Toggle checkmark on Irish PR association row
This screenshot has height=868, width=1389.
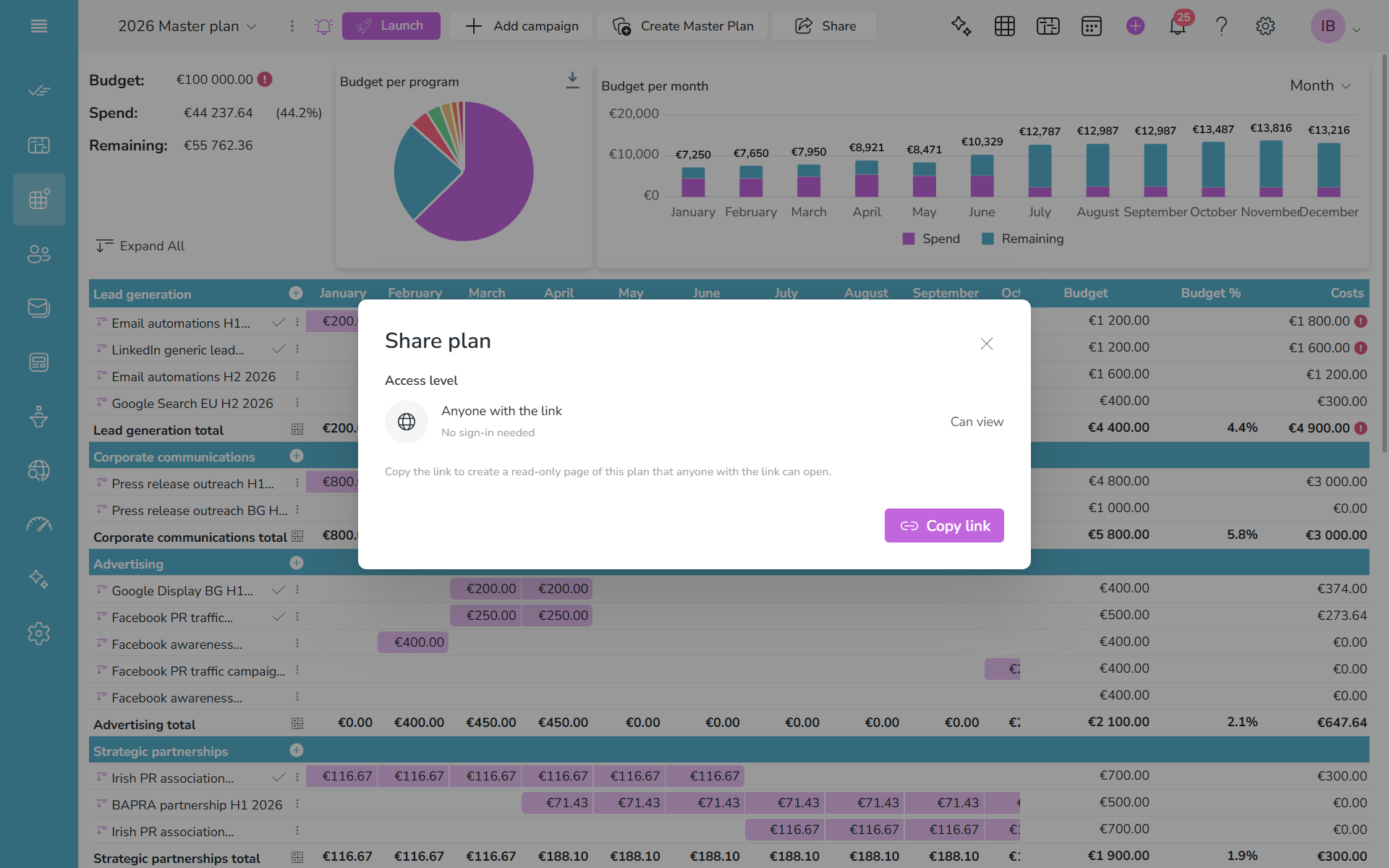tap(278, 778)
